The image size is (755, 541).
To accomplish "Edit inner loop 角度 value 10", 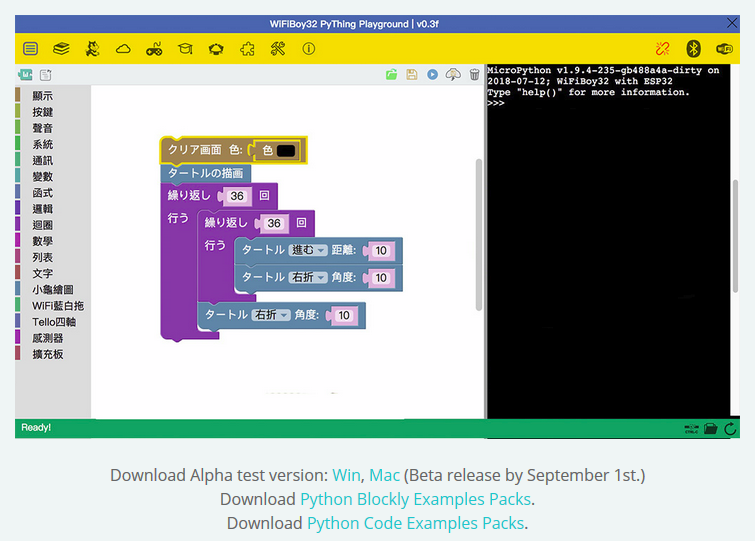I will point(381,278).
